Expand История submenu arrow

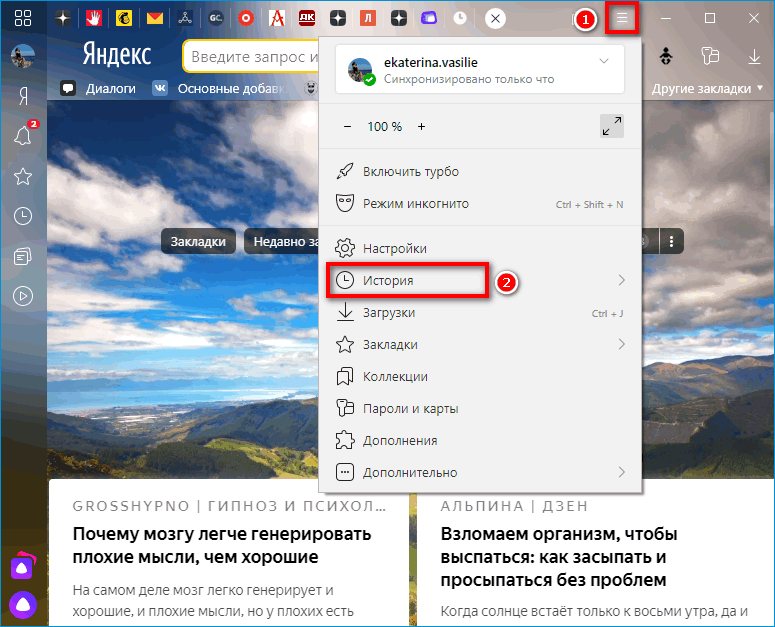(621, 280)
